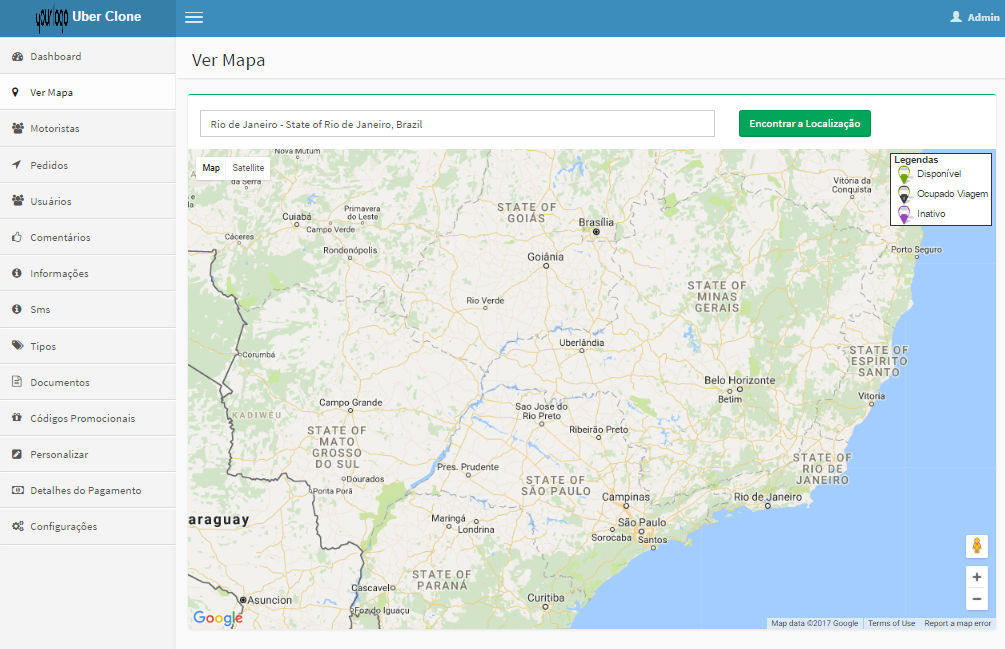Open the Ver Mapa menu item
Viewport: 1005px width, 649px height.
click(88, 92)
